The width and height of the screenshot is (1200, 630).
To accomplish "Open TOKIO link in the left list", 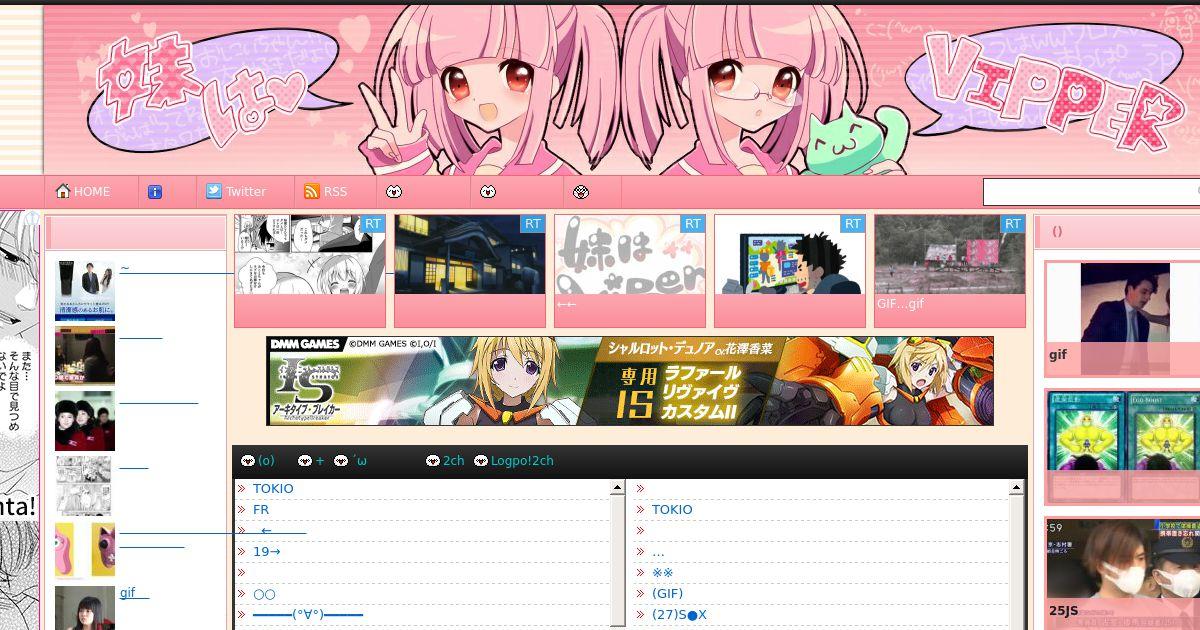I will pyautogui.click(x=273, y=489).
